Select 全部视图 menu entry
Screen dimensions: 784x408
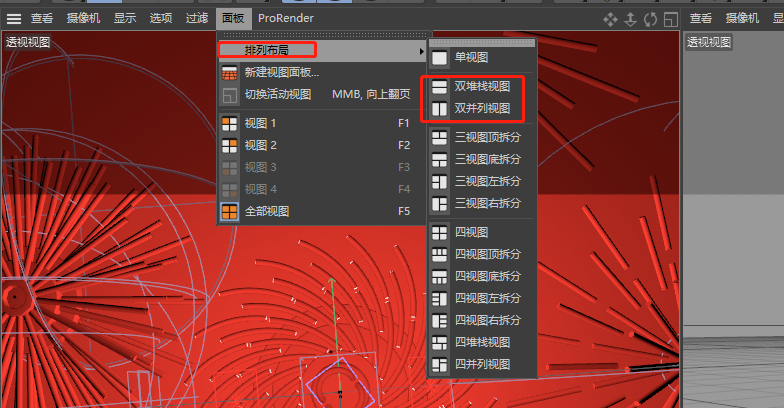(322, 212)
